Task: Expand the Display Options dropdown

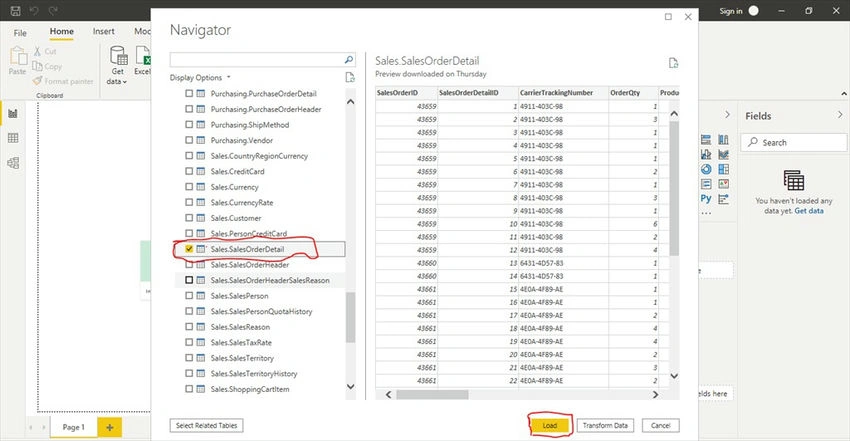Action: pos(200,77)
